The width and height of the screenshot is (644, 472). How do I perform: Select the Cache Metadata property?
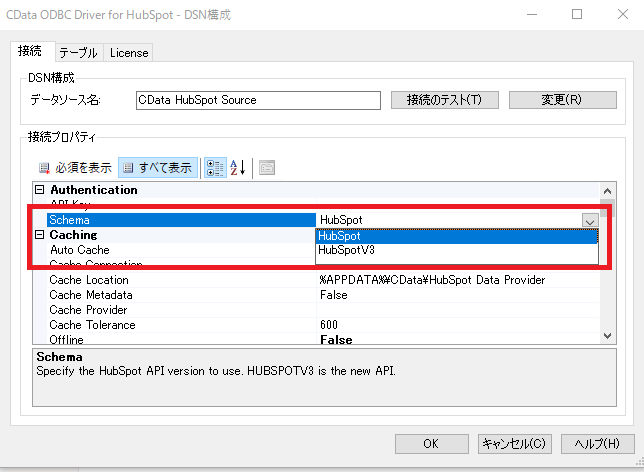(x=181, y=295)
